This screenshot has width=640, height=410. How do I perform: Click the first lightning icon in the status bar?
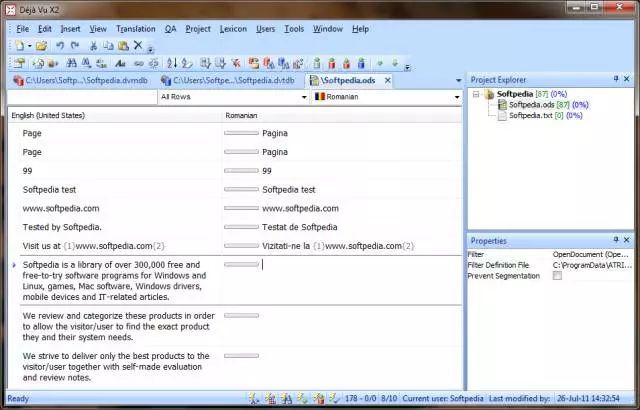[254, 398]
